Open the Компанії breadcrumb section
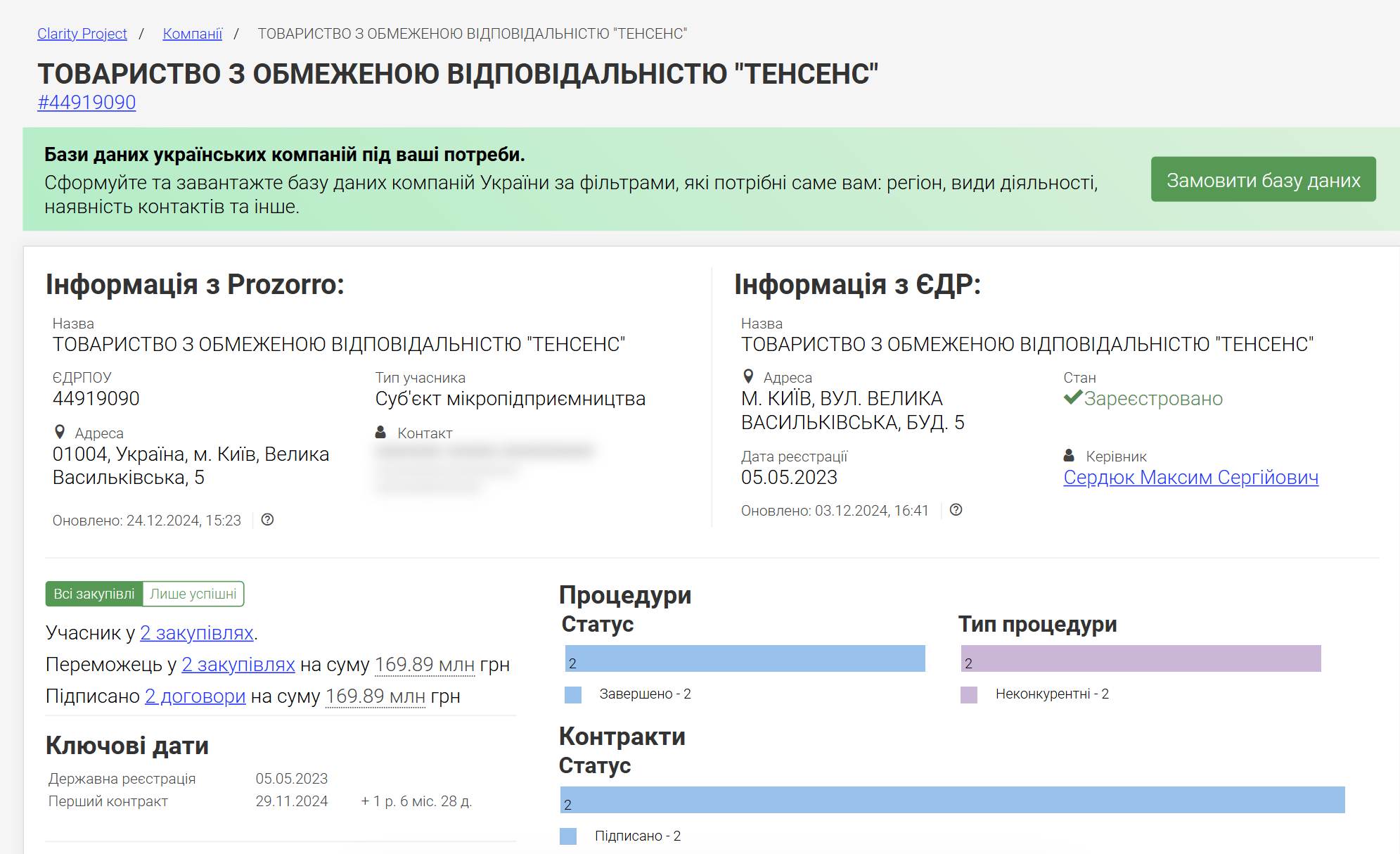Image resolution: width=1400 pixels, height=854 pixels. (192, 33)
